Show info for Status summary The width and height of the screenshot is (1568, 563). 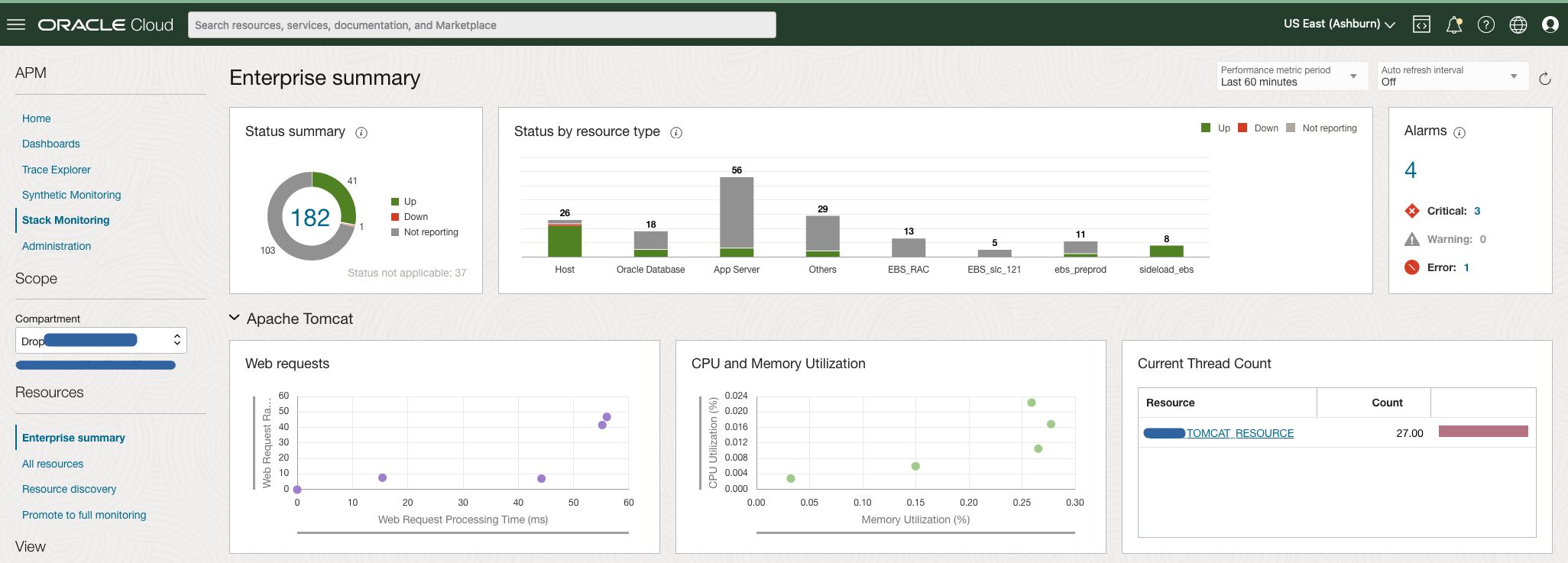361,132
